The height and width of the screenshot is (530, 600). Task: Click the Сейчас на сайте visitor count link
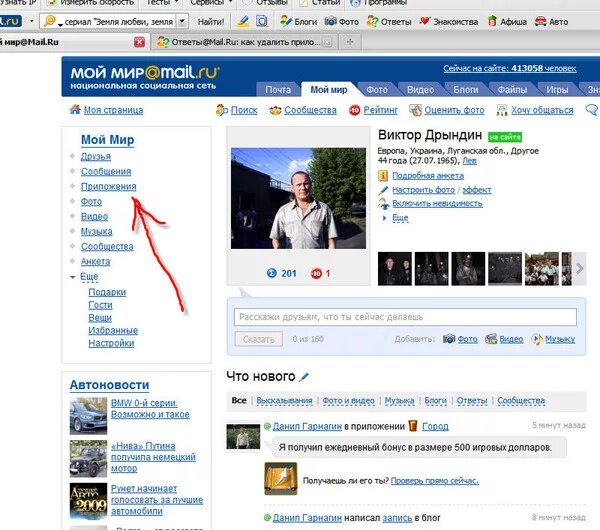(x=510, y=68)
